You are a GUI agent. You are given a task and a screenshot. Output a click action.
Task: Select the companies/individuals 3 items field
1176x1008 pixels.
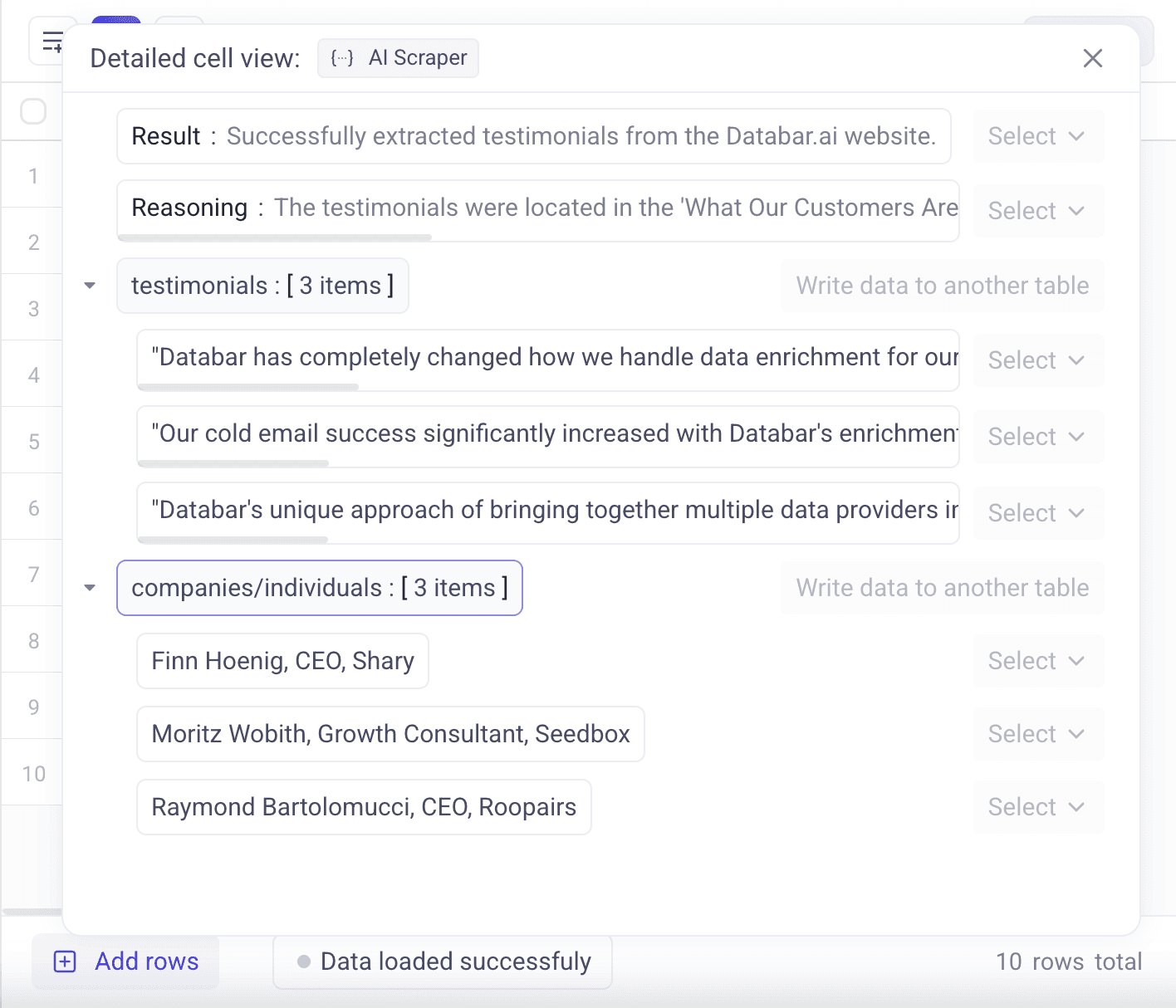[x=320, y=588]
